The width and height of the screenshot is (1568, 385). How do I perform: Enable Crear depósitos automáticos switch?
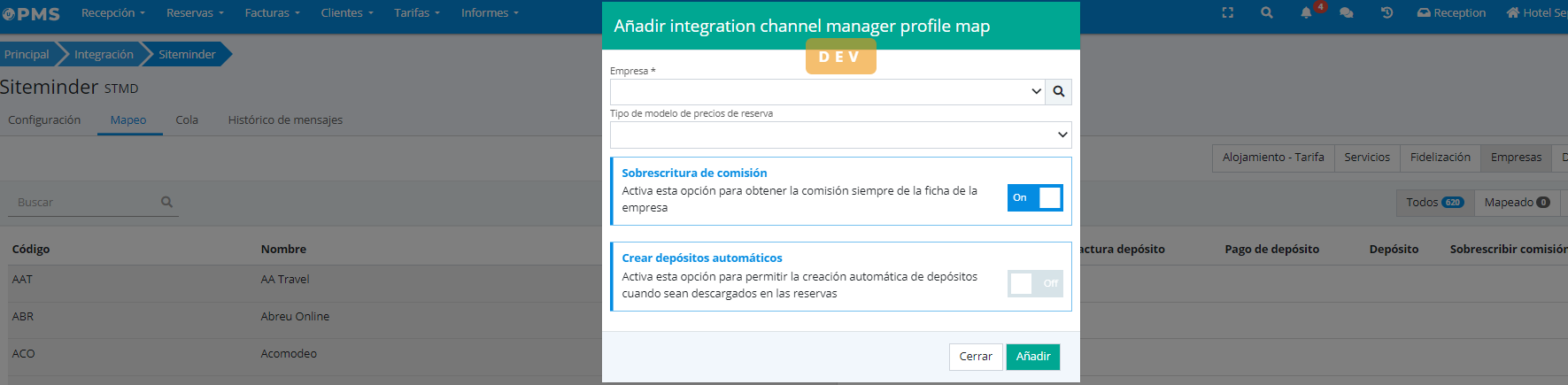pos(1035,283)
